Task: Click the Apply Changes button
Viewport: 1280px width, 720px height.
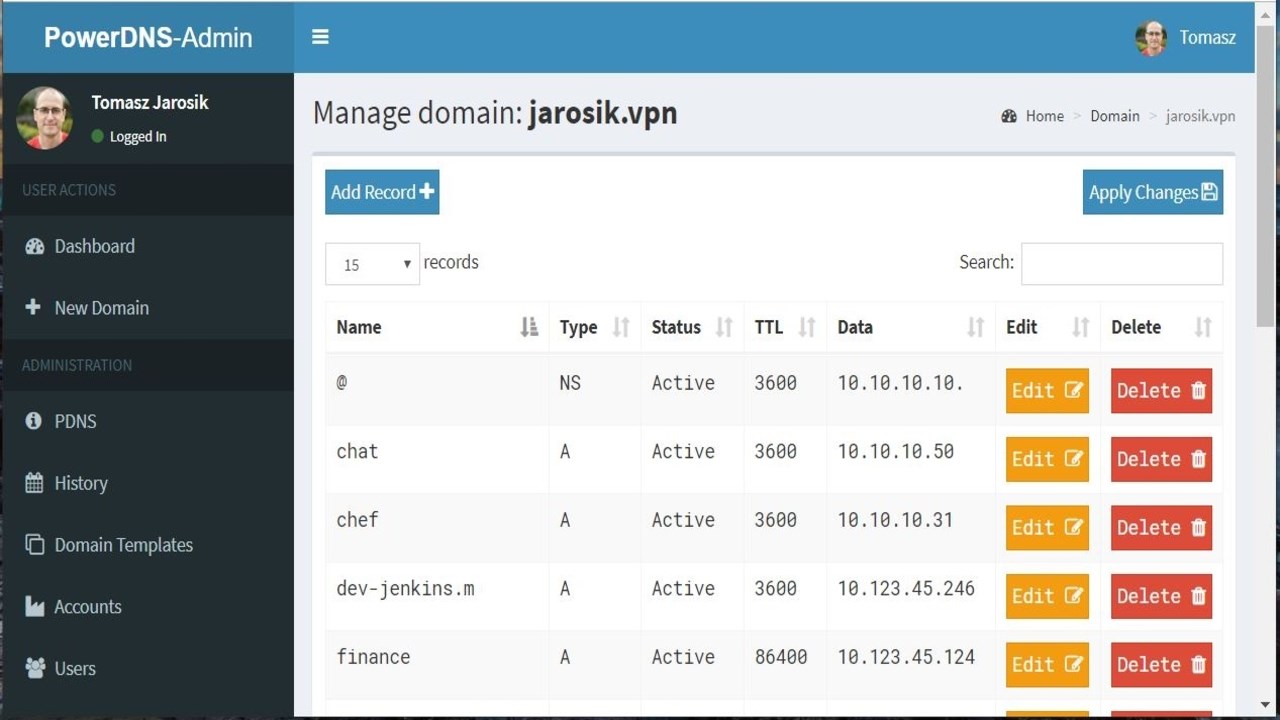Action: tap(1152, 192)
